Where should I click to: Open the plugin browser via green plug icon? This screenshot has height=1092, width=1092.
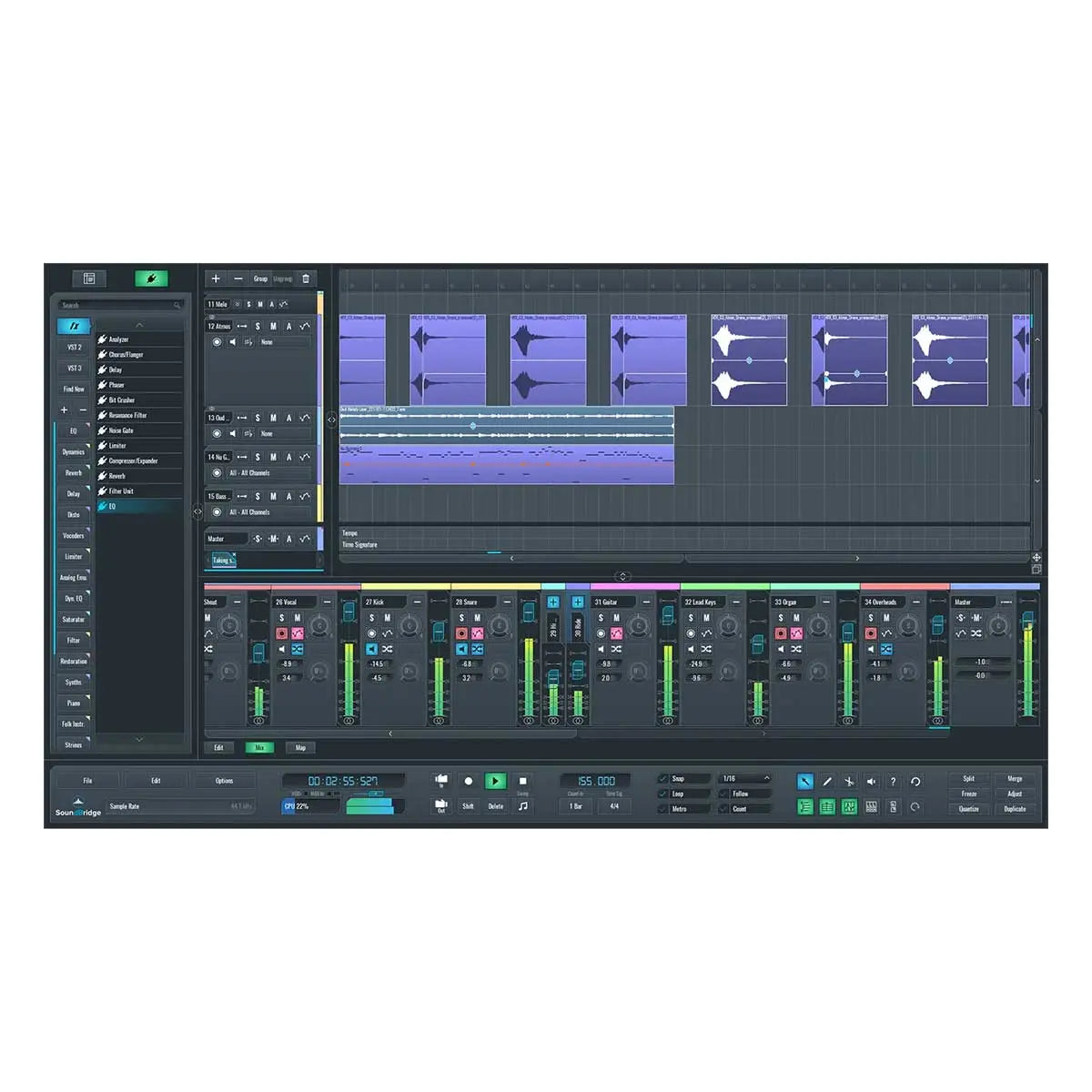pos(152,278)
